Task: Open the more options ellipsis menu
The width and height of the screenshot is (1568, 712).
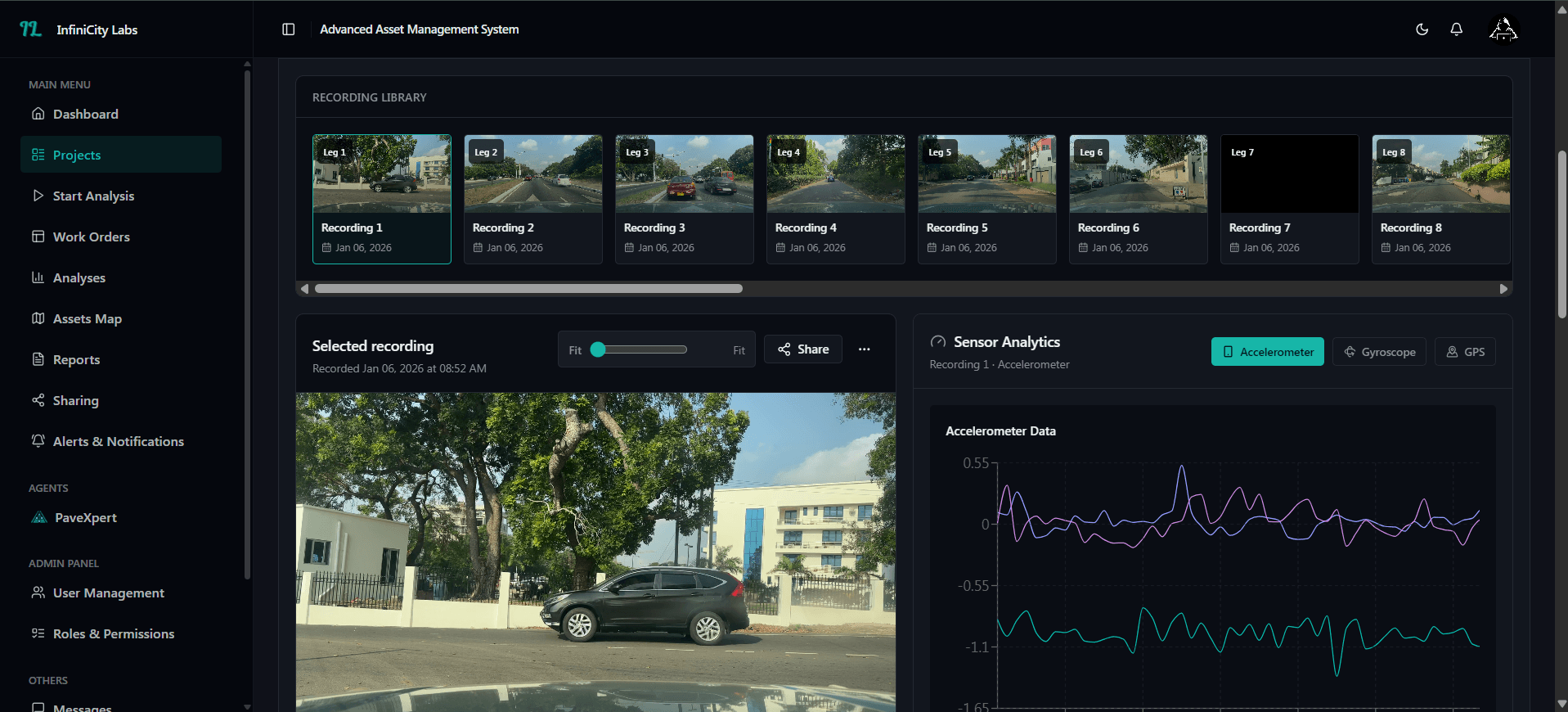Action: [x=865, y=349]
